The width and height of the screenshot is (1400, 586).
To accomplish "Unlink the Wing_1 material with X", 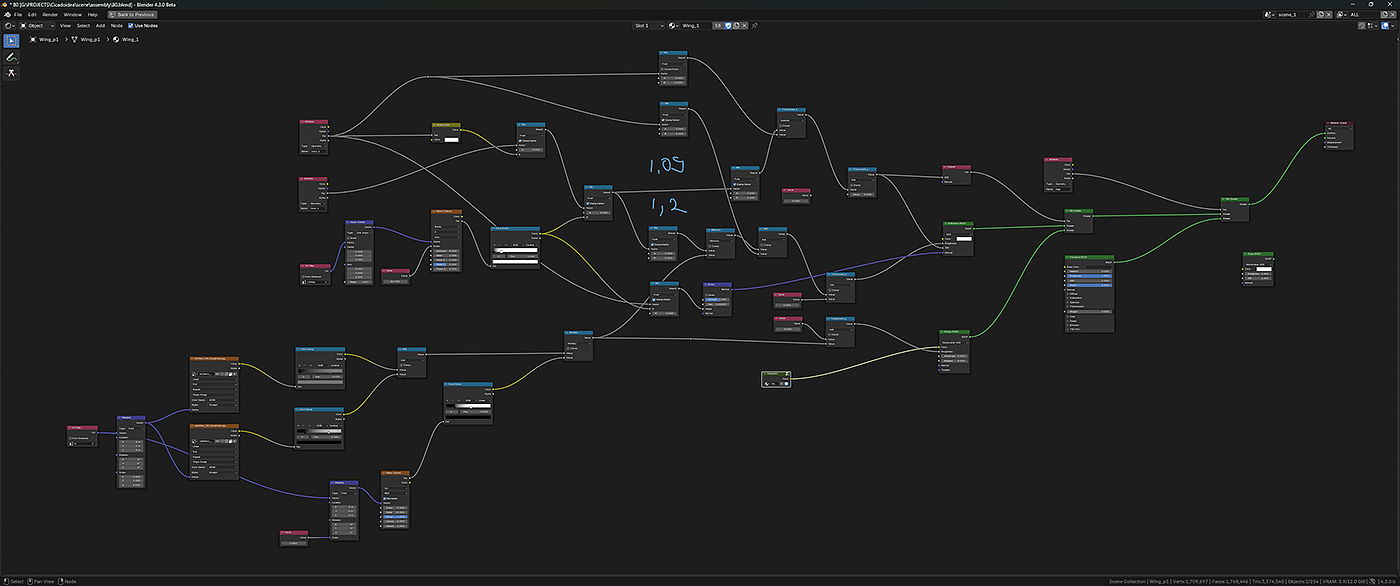I will [x=746, y=25].
